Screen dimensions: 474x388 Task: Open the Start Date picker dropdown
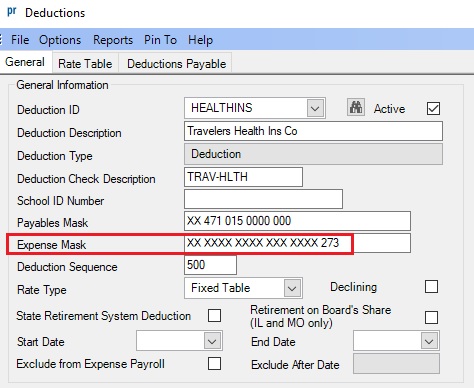212,341
